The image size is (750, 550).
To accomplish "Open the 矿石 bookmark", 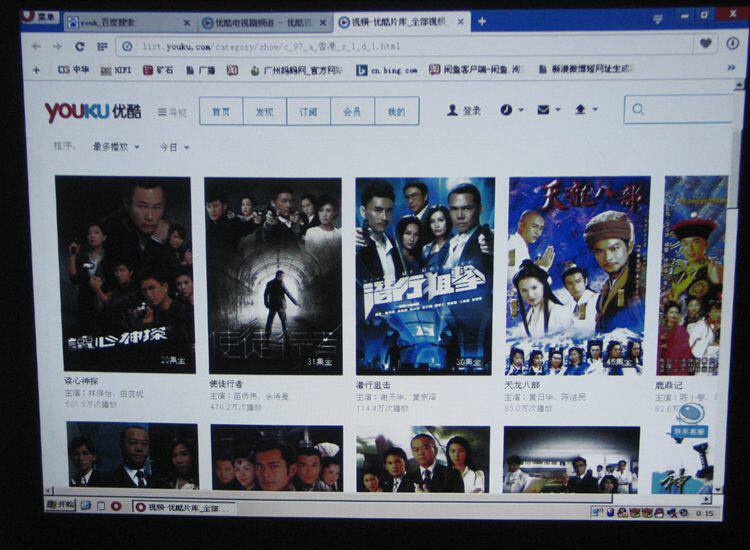I will point(158,70).
